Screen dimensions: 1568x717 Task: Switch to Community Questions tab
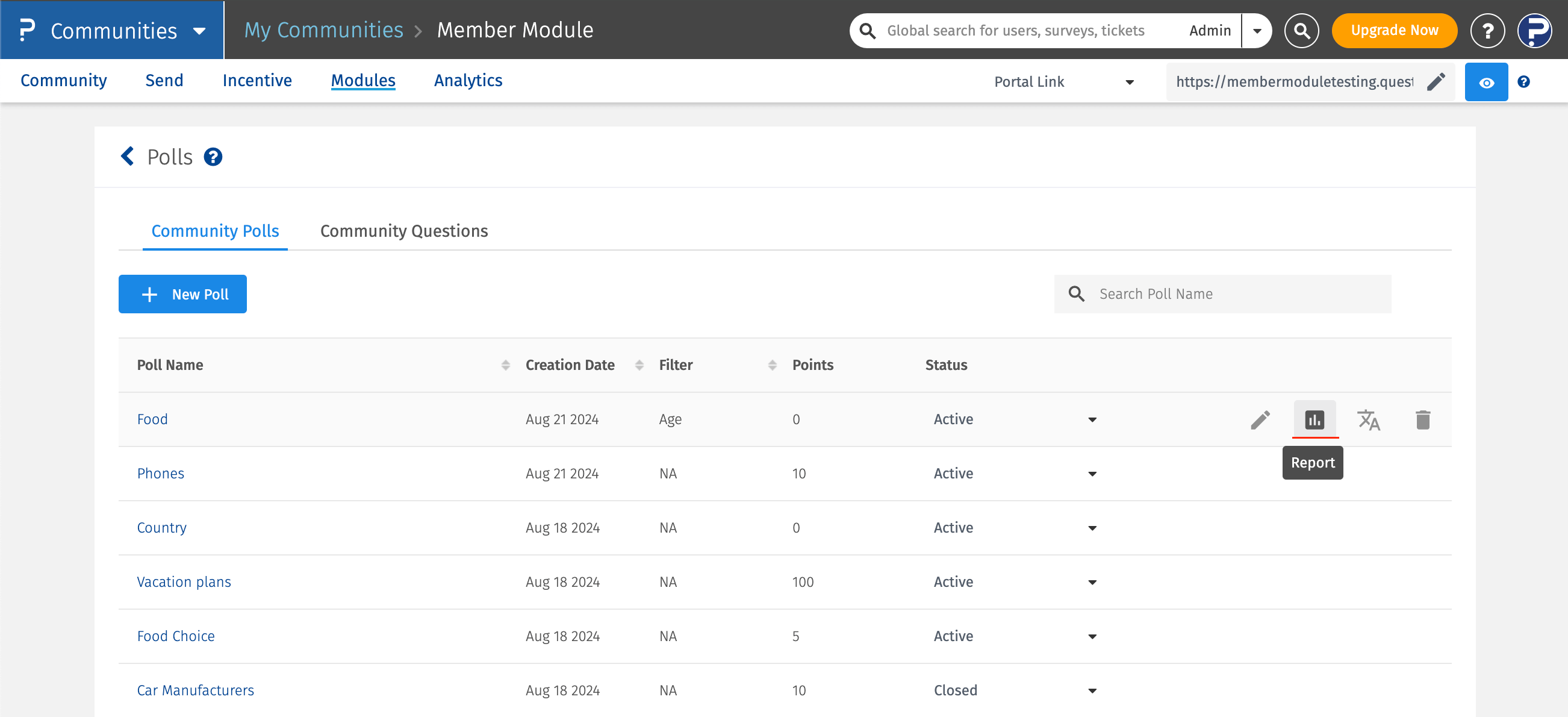404,231
